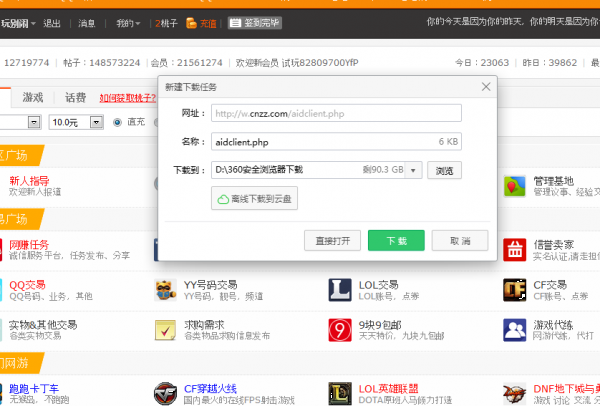Click the LOL英雄联盟 game icon
Image resolution: width=600 pixels, height=406 pixels.
340,393
